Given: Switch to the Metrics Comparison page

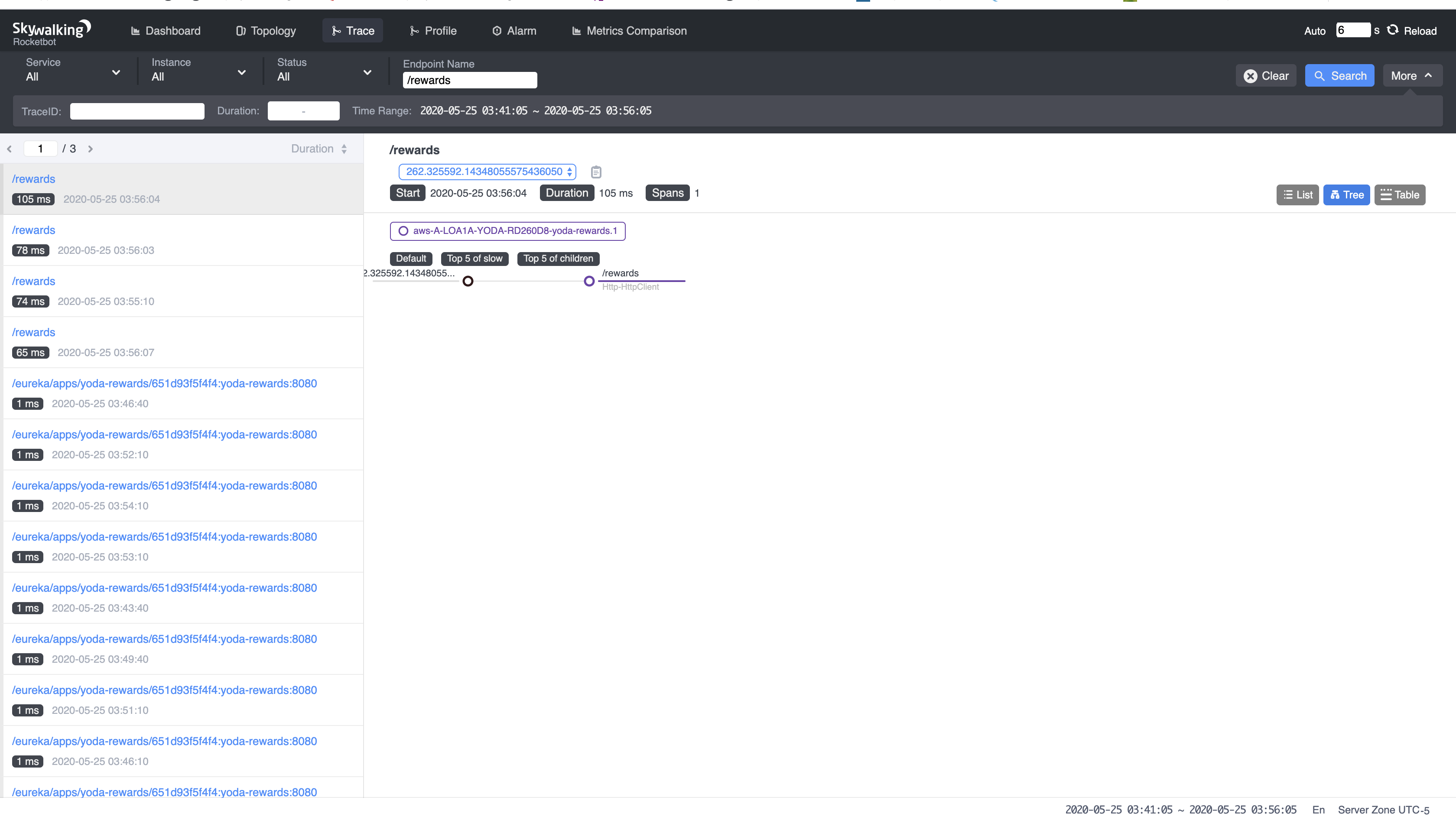Looking at the screenshot, I should 628,30.
